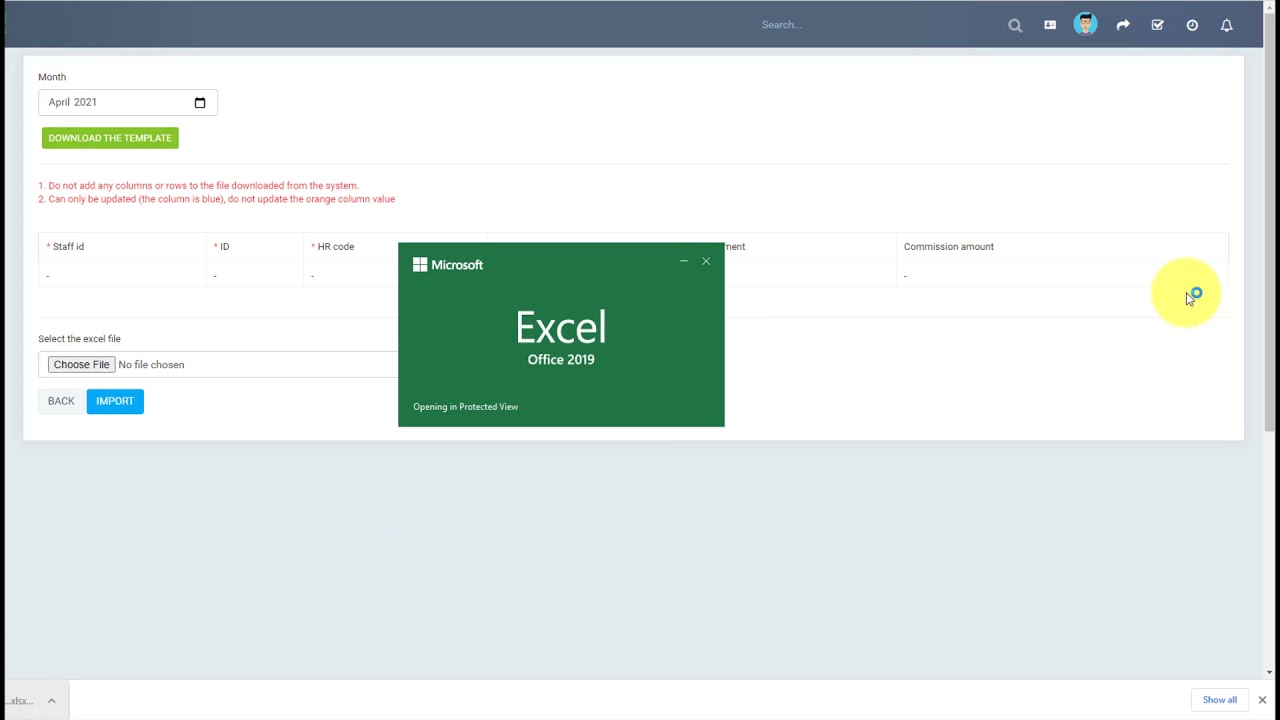The height and width of the screenshot is (720, 1280).
Task: Expand the downloaded xlsx file options chevron
Action: (51, 700)
